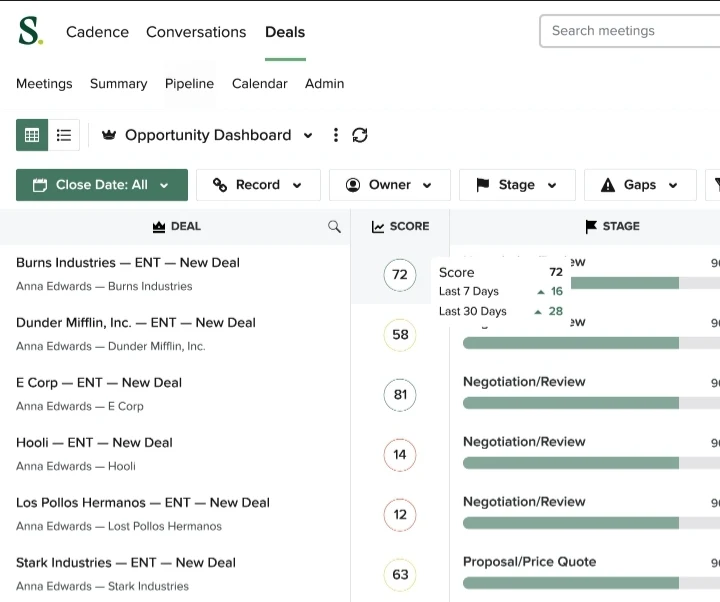Open Dunder Mifflin, Inc. — ENT — New Deal
The image size is (720, 602).
[135, 323]
